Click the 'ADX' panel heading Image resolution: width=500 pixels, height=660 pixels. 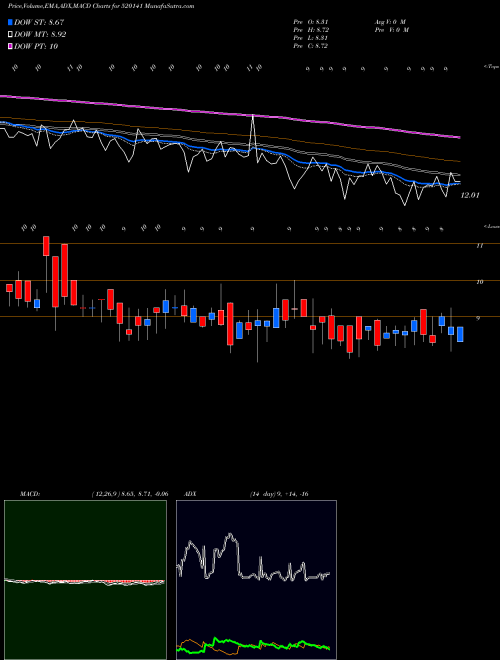point(190,494)
